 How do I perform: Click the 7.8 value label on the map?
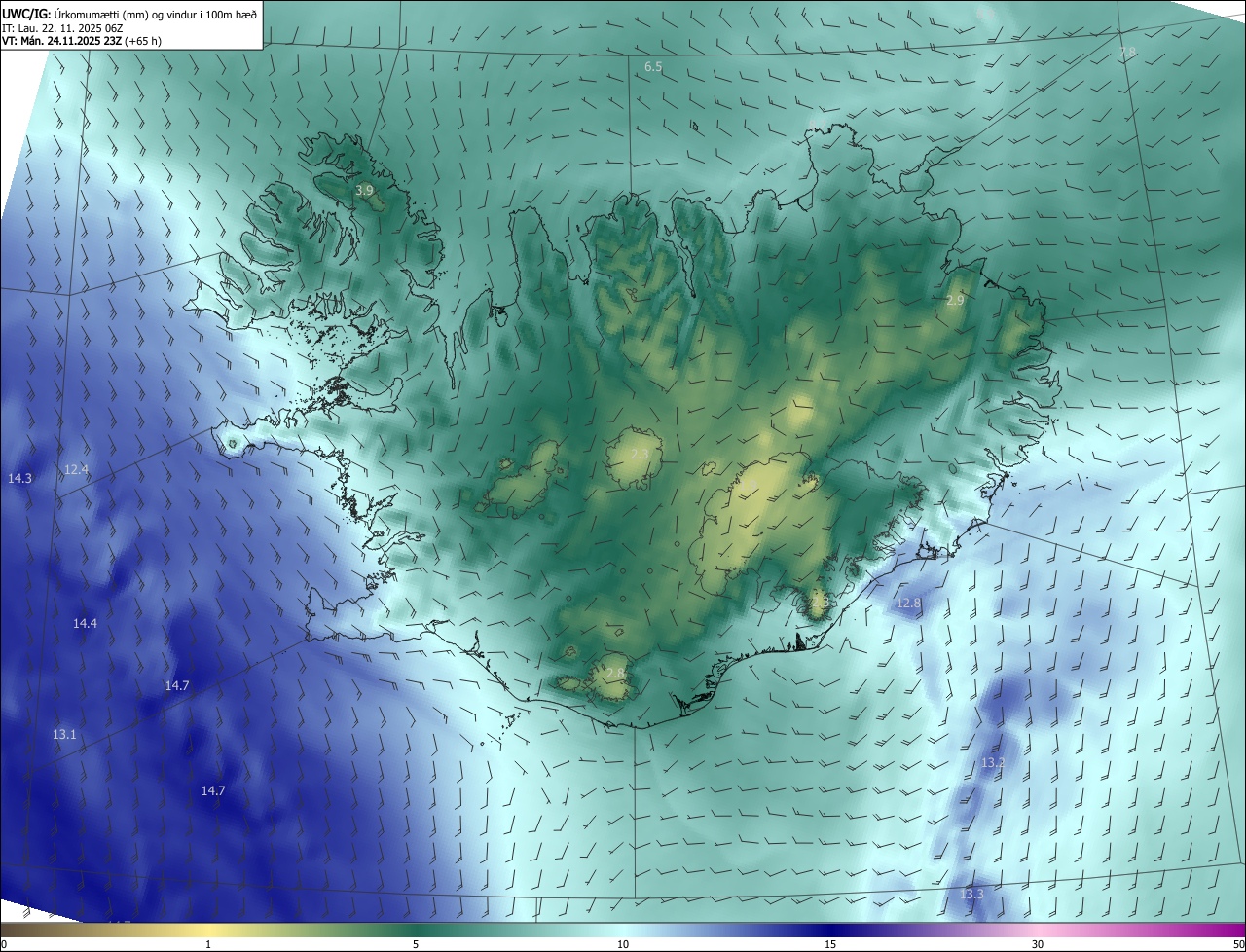click(x=1127, y=52)
